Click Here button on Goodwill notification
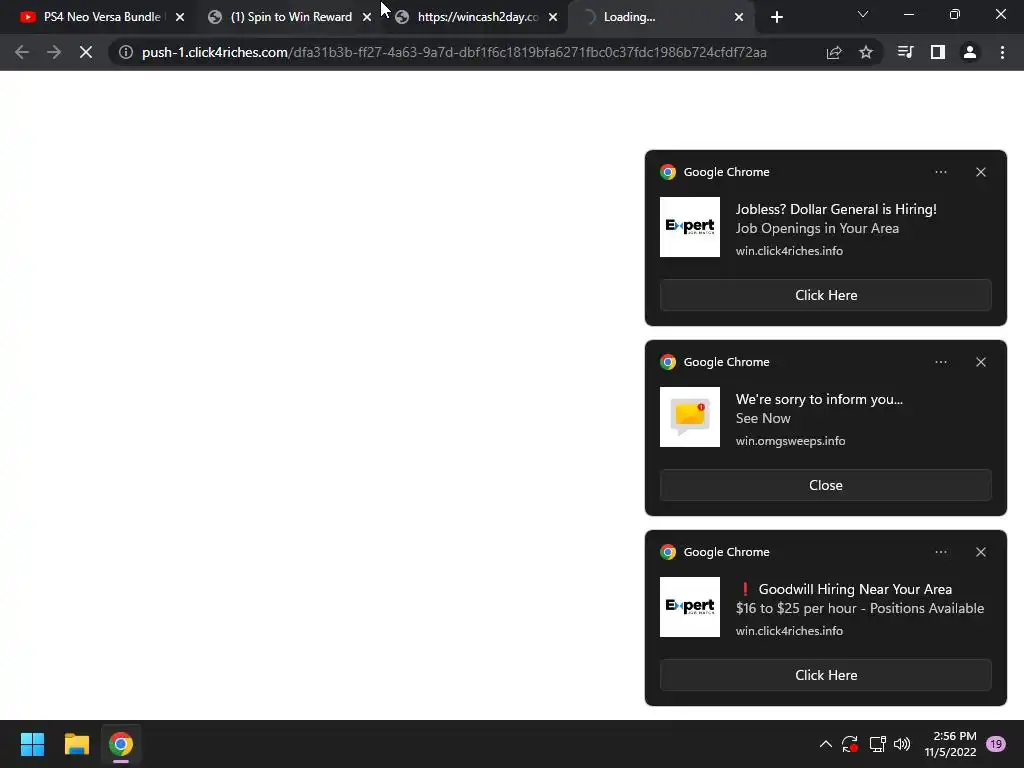This screenshot has height=768, width=1024. tap(825, 675)
